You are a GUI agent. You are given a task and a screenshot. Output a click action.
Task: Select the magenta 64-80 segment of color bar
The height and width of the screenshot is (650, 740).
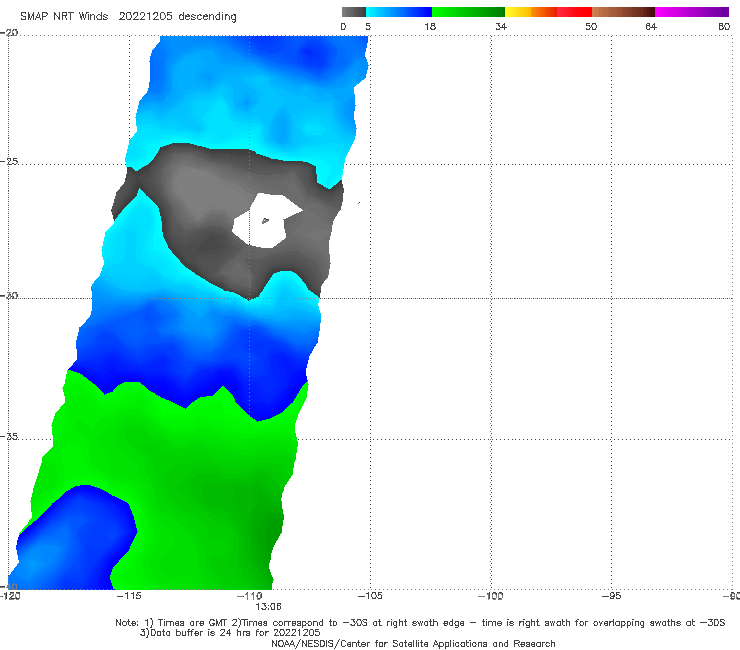pyautogui.click(x=692, y=12)
